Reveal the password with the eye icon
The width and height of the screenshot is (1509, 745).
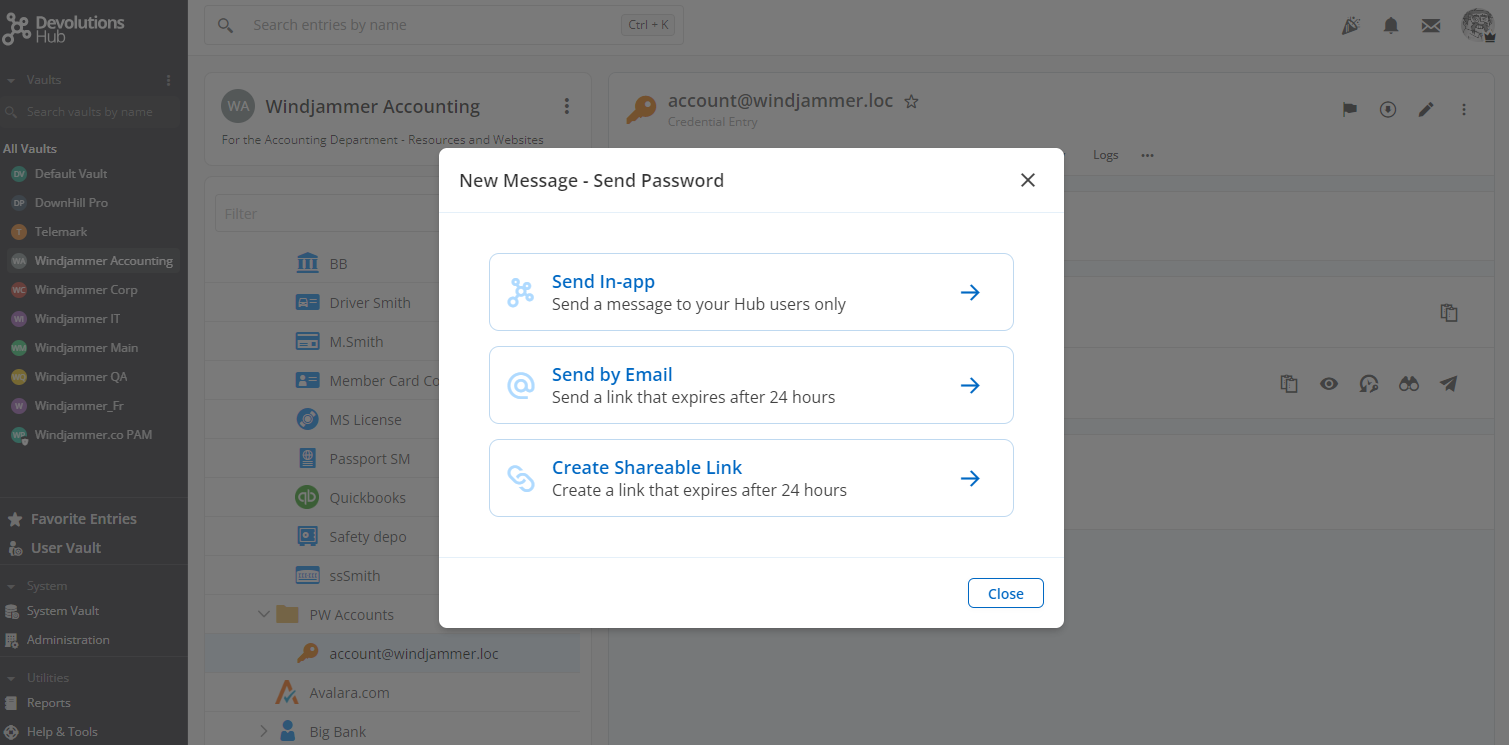click(x=1328, y=383)
